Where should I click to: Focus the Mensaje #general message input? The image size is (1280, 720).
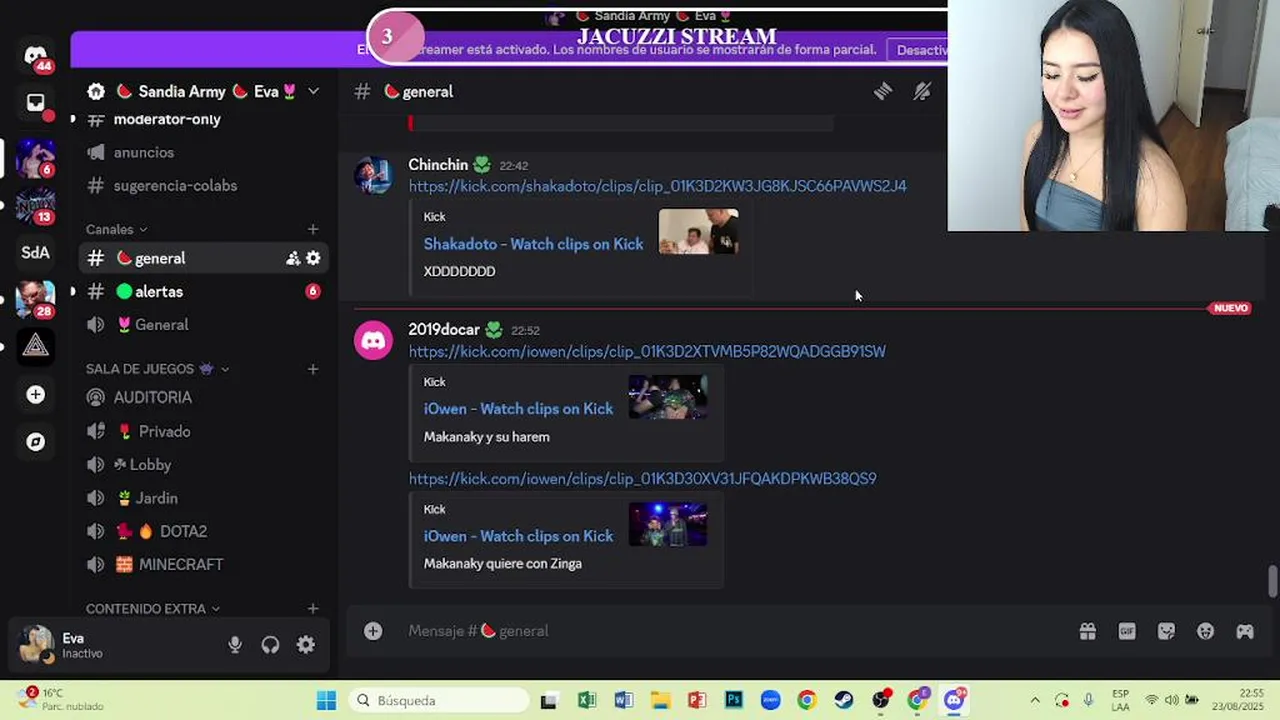(x=735, y=631)
